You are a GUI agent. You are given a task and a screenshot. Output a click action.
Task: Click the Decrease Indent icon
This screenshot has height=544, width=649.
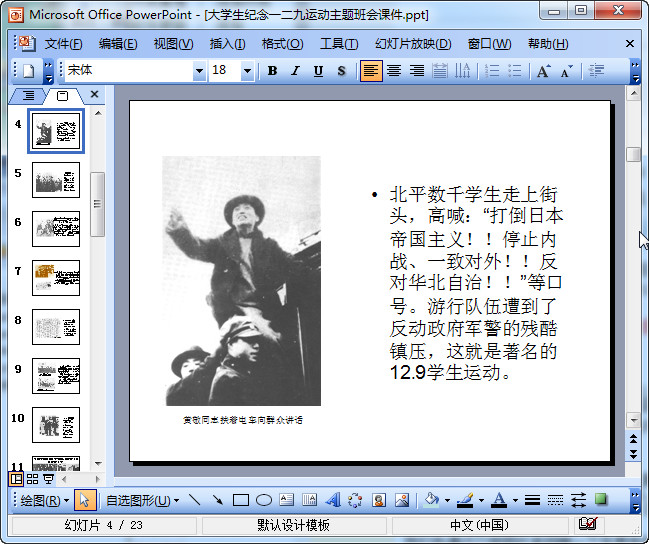click(596, 71)
